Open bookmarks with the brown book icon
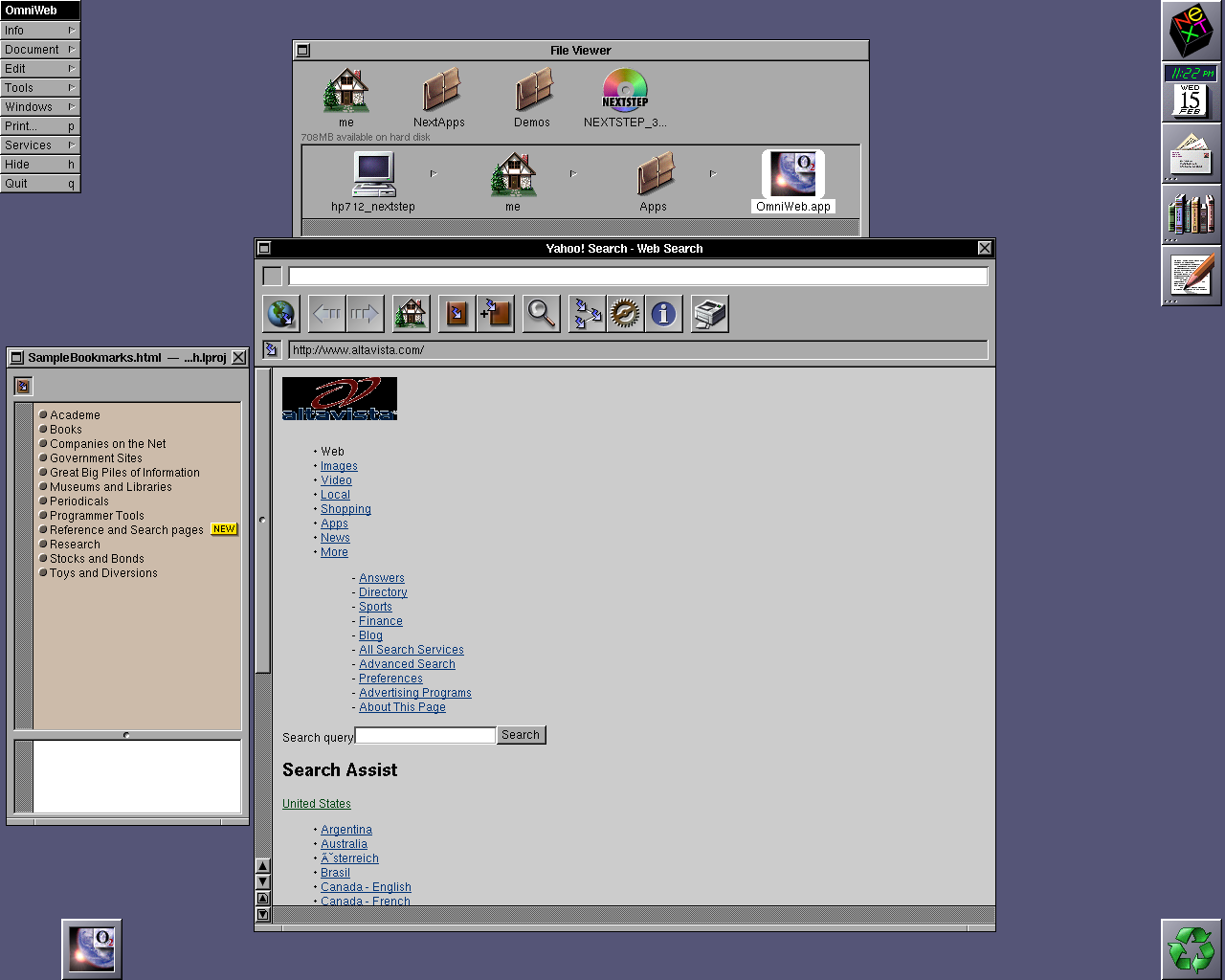Image resolution: width=1225 pixels, height=980 pixels. point(457,314)
